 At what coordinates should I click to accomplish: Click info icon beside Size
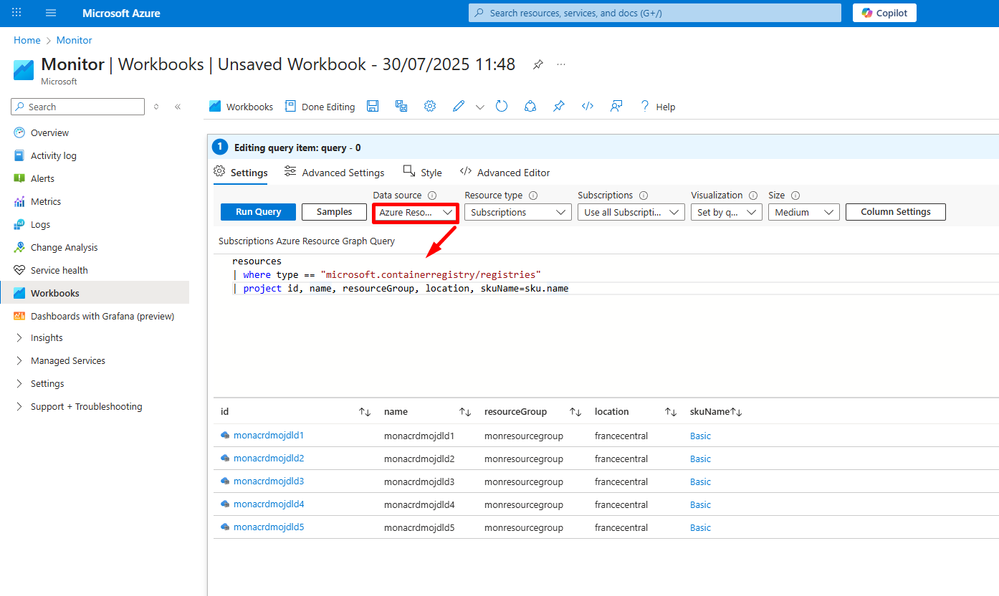point(795,196)
